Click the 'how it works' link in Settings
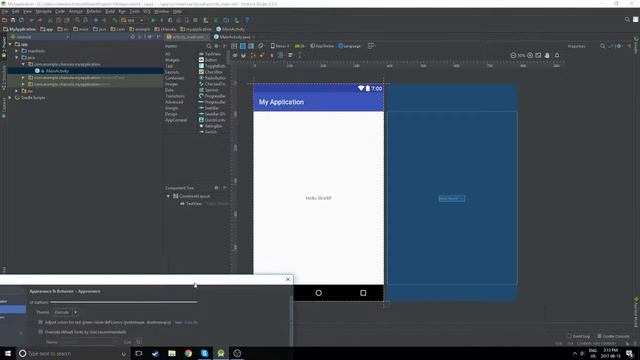Viewport: 640px width, 360px height. [x=186, y=322]
